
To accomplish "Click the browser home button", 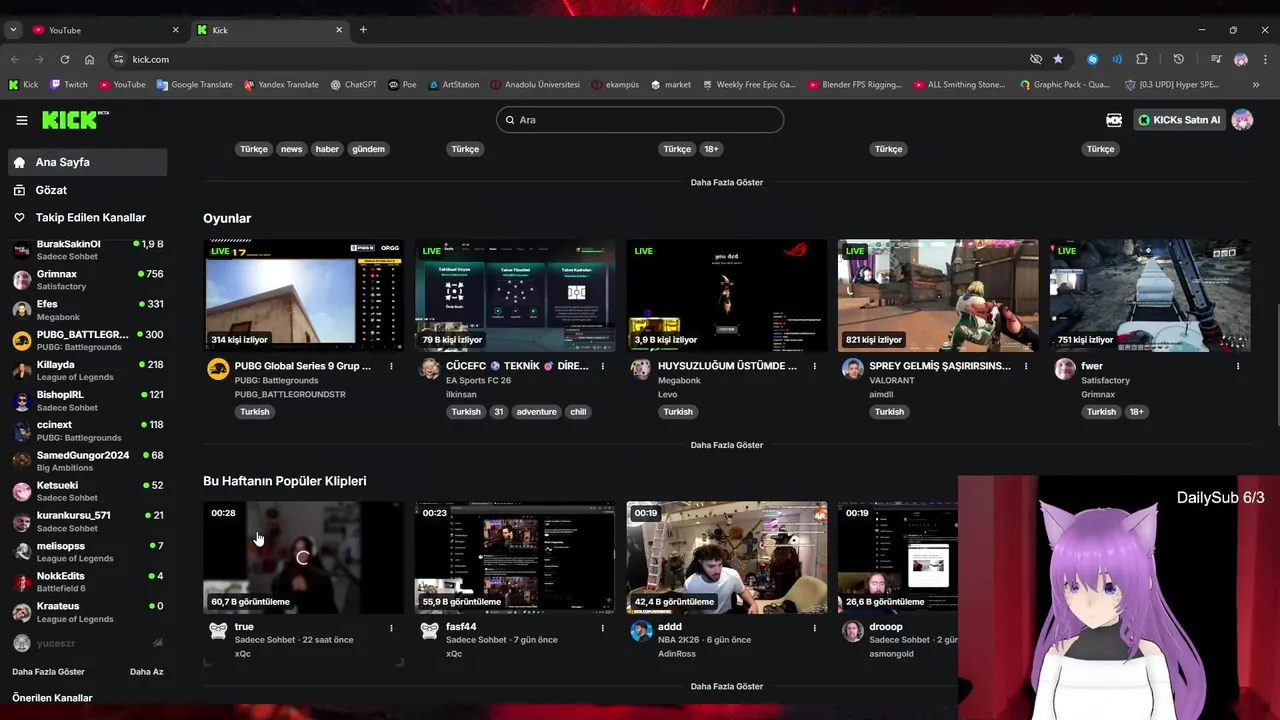I will [x=89, y=59].
